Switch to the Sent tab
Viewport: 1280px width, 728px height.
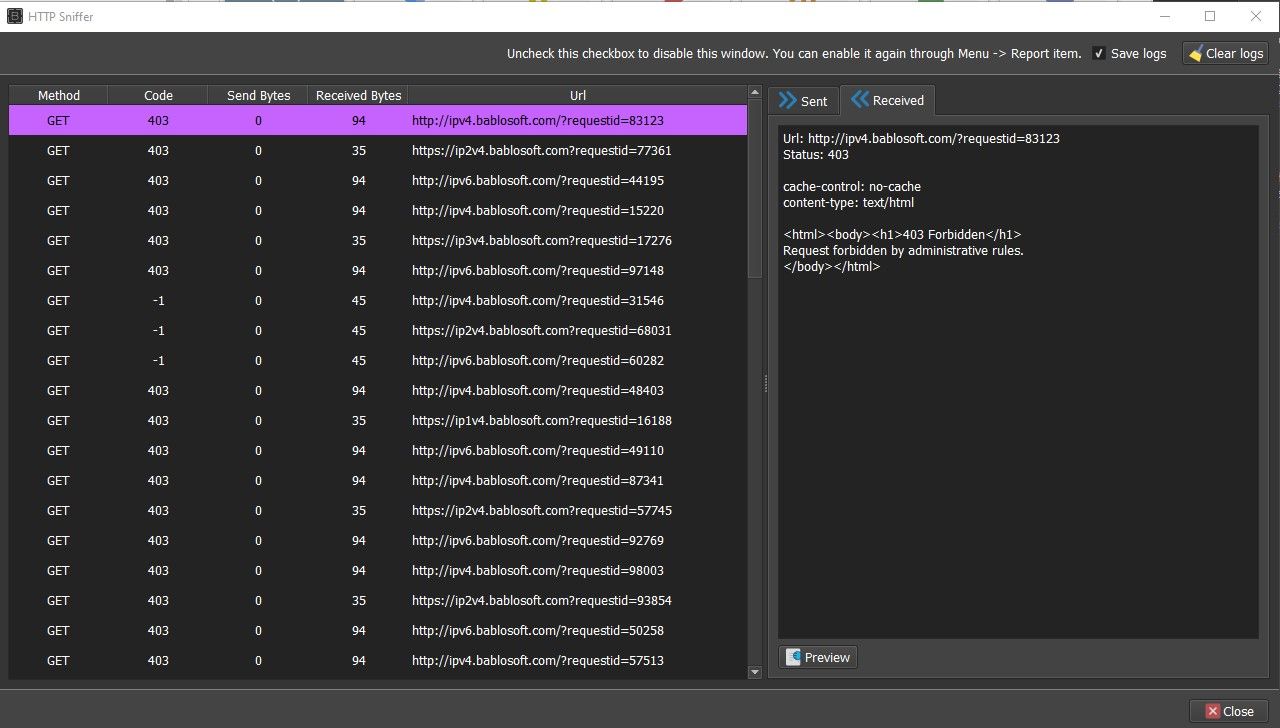pyautogui.click(x=805, y=100)
